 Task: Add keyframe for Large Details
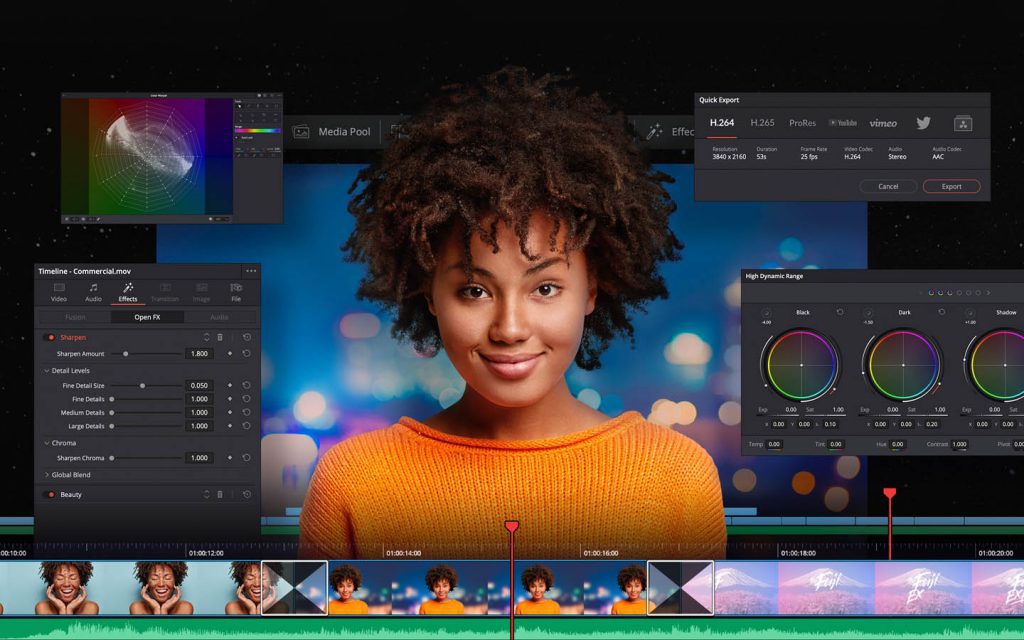[x=229, y=426]
